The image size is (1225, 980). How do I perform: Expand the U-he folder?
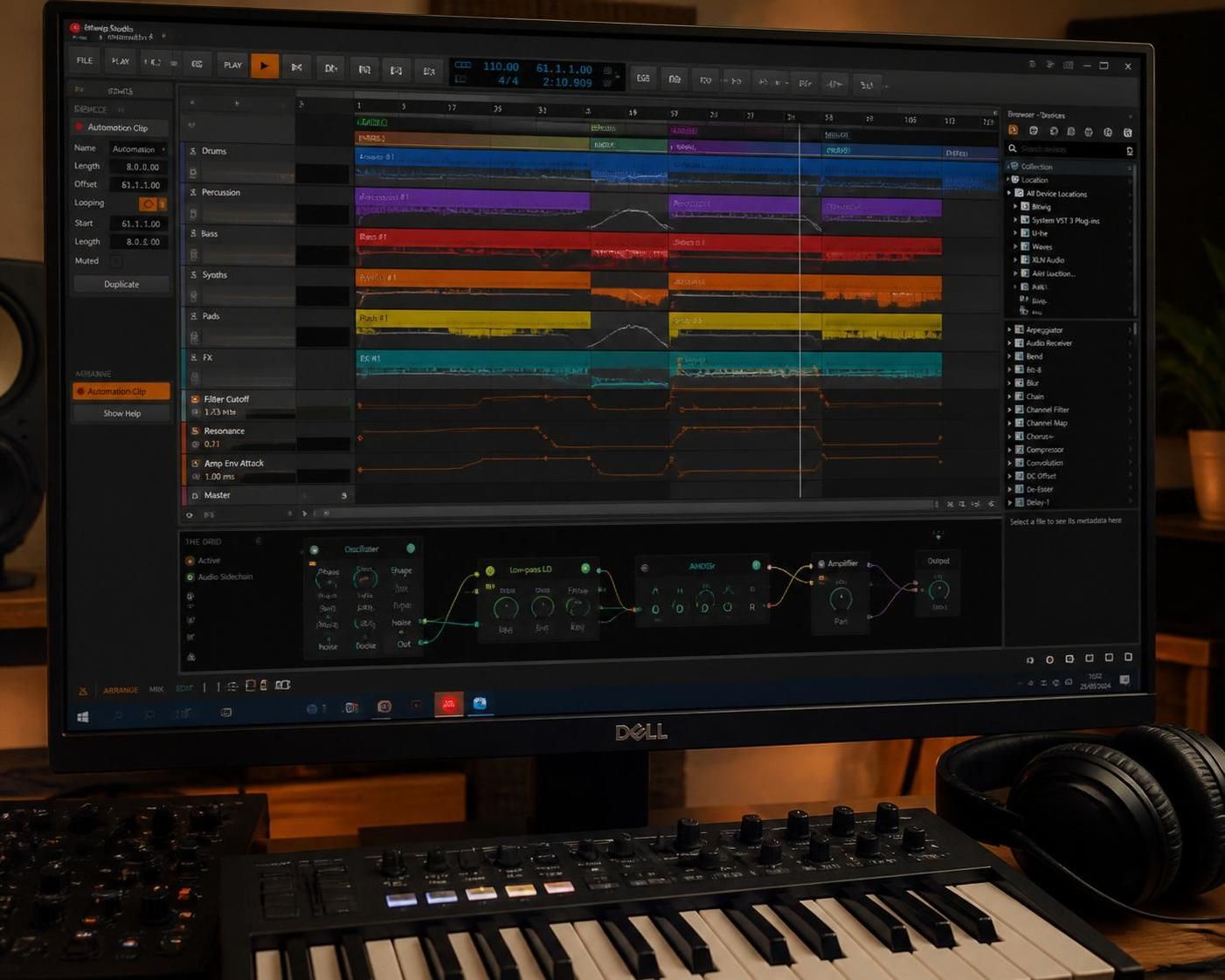click(x=1016, y=233)
